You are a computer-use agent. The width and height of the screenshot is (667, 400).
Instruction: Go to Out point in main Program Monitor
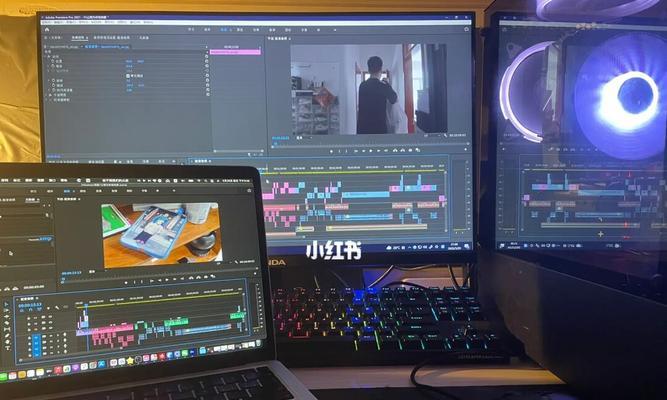pyautogui.click(x=386, y=151)
